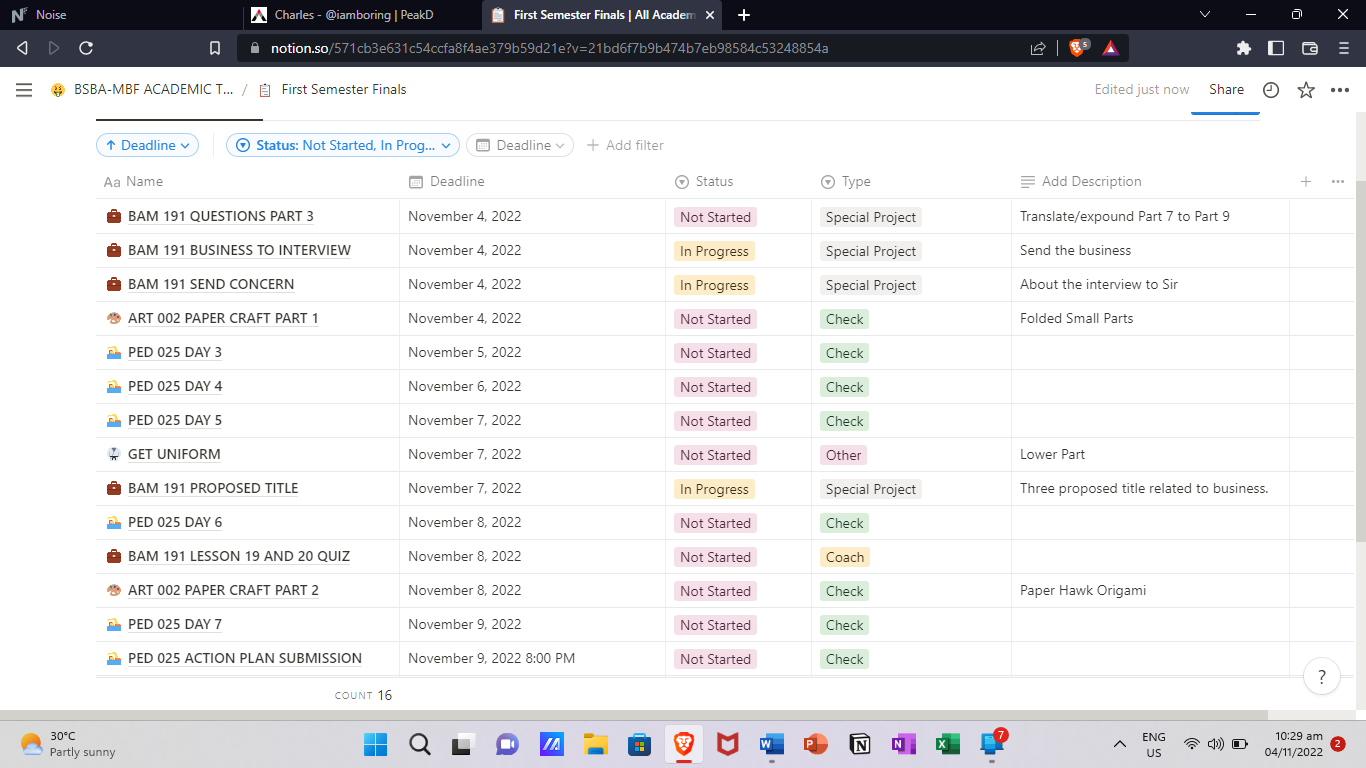Click the share page icon in address bar

click(x=1038, y=48)
